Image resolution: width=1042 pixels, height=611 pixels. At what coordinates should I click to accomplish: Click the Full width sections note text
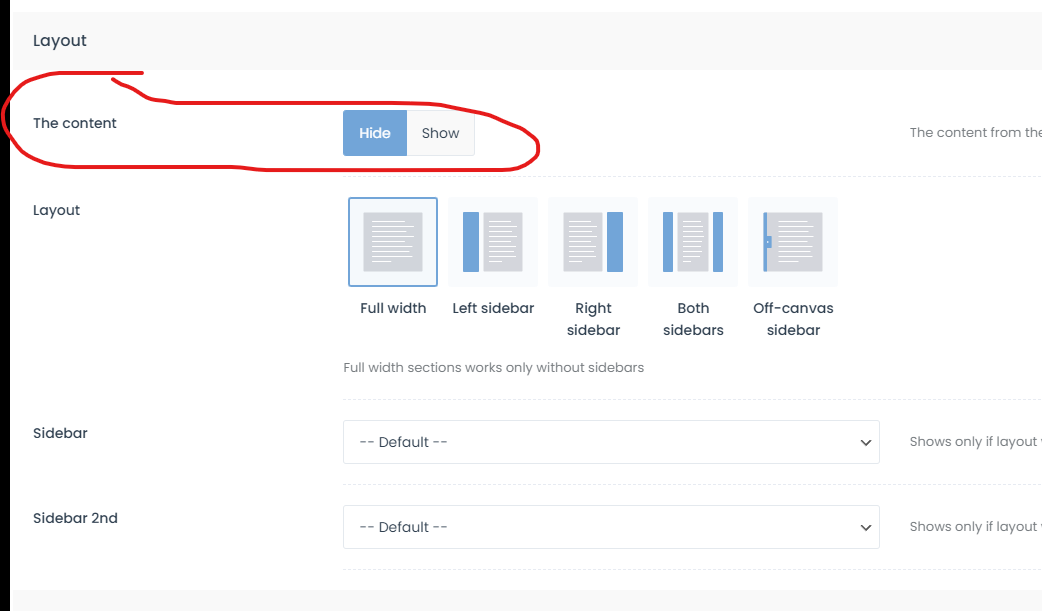coord(493,367)
